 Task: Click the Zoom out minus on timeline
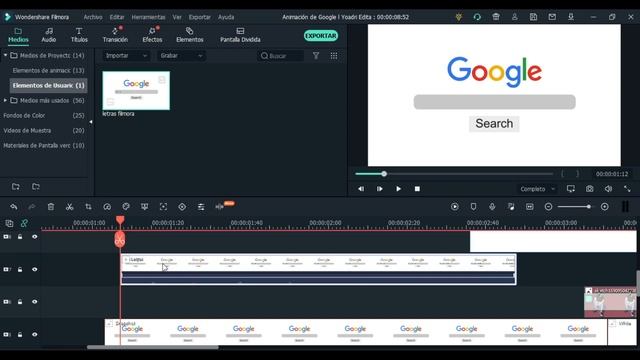(549, 207)
